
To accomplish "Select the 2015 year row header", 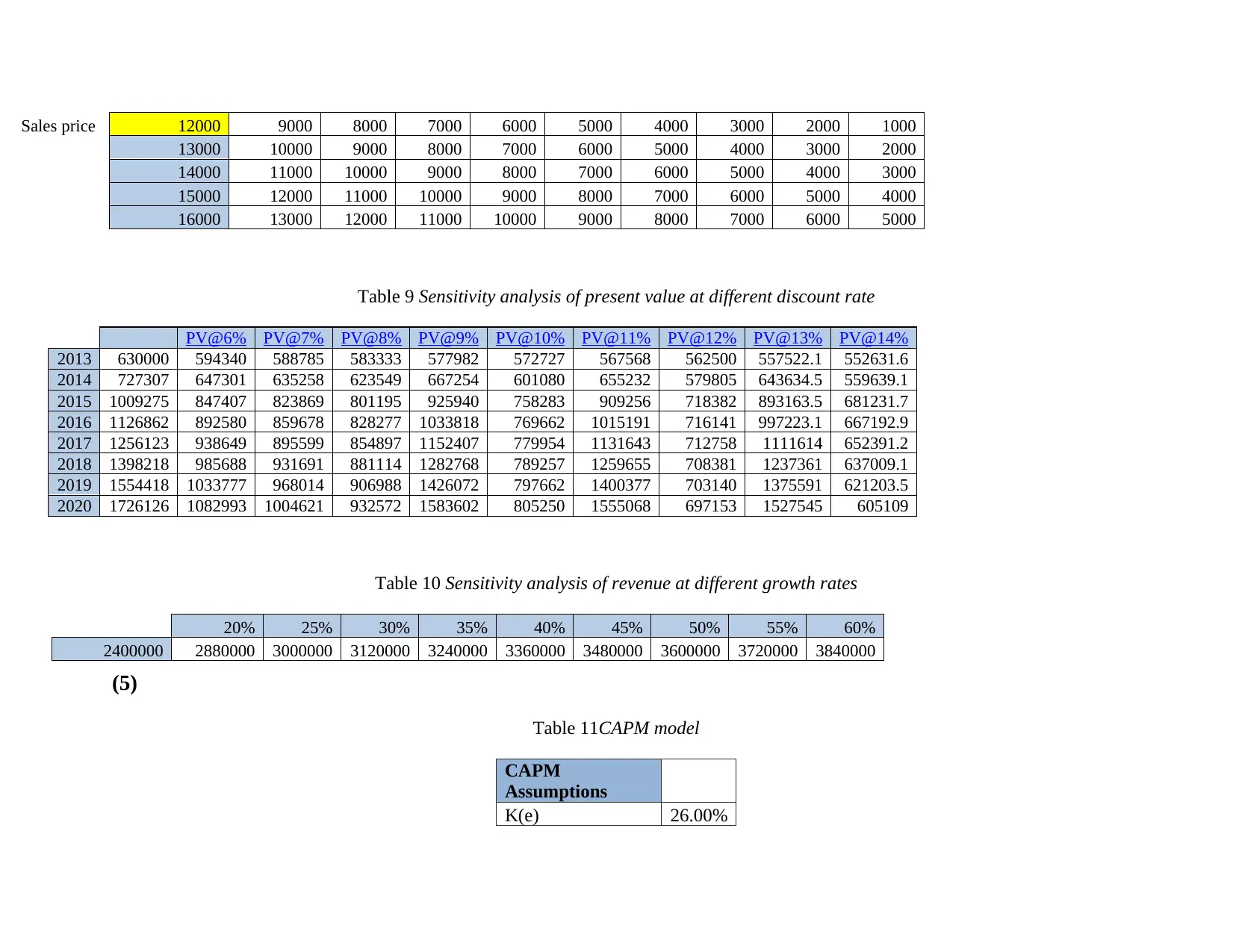I will pyautogui.click(x=74, y=401).
